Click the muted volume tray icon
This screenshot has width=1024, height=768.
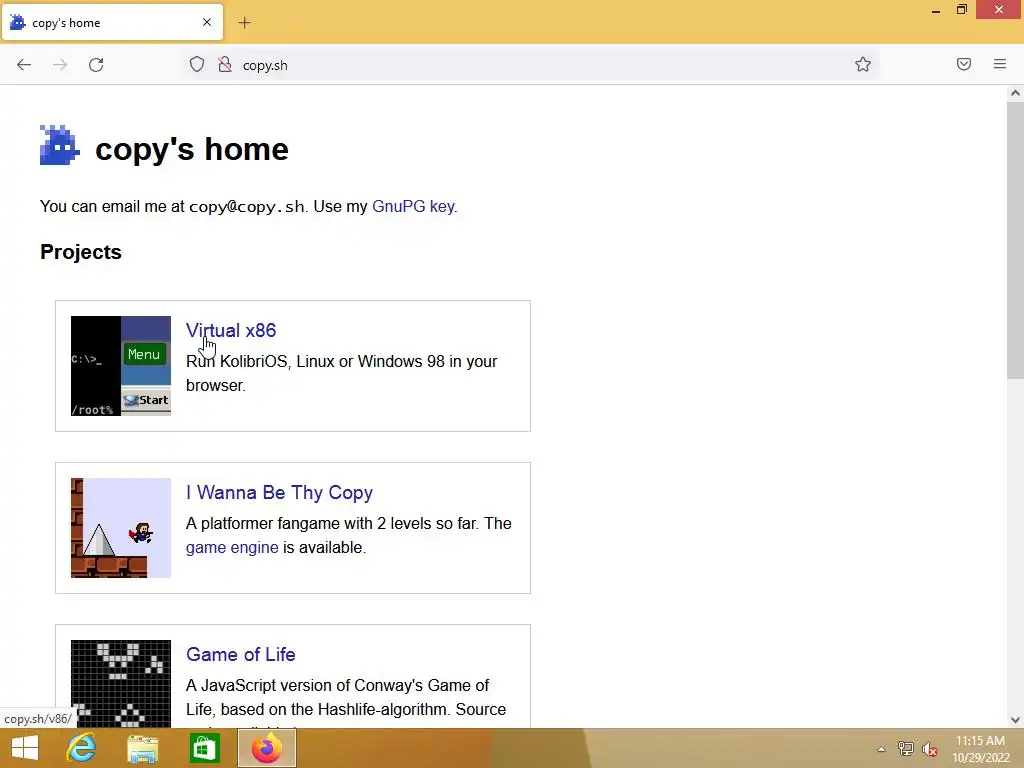click(x=930, y=749)
